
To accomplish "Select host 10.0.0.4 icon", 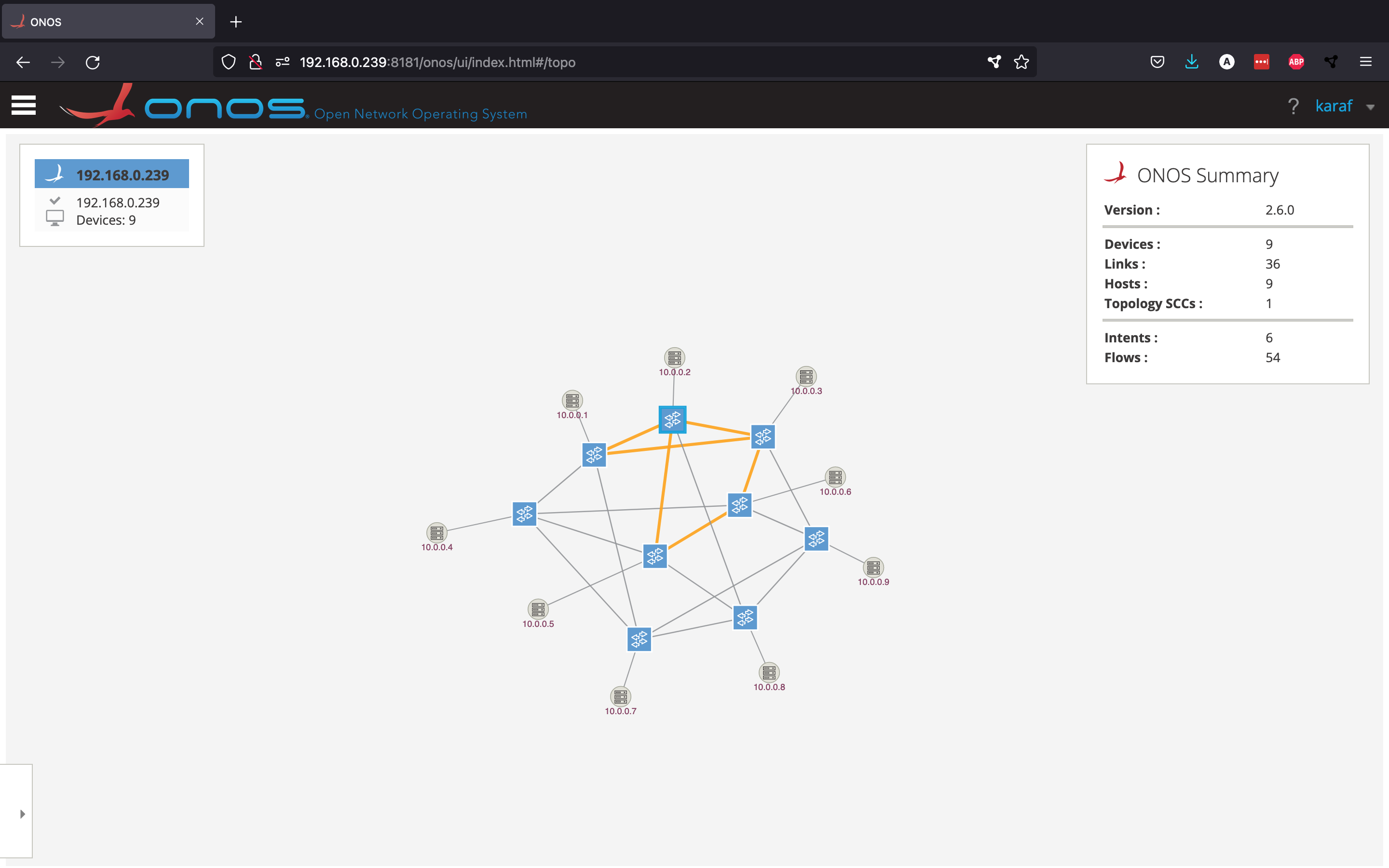I will coord(436,533).
